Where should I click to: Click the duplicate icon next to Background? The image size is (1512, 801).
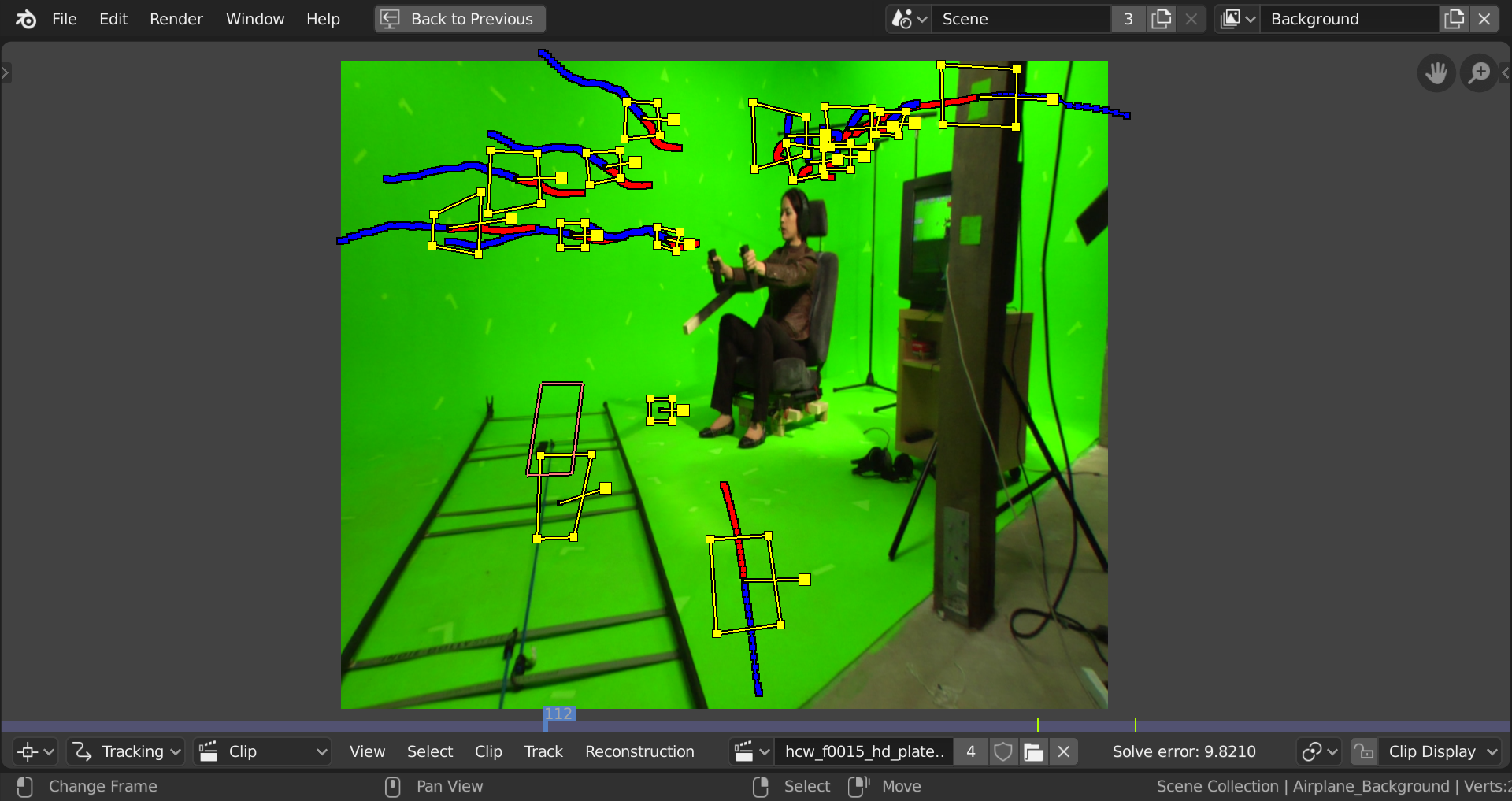(x=1453, y=18)
